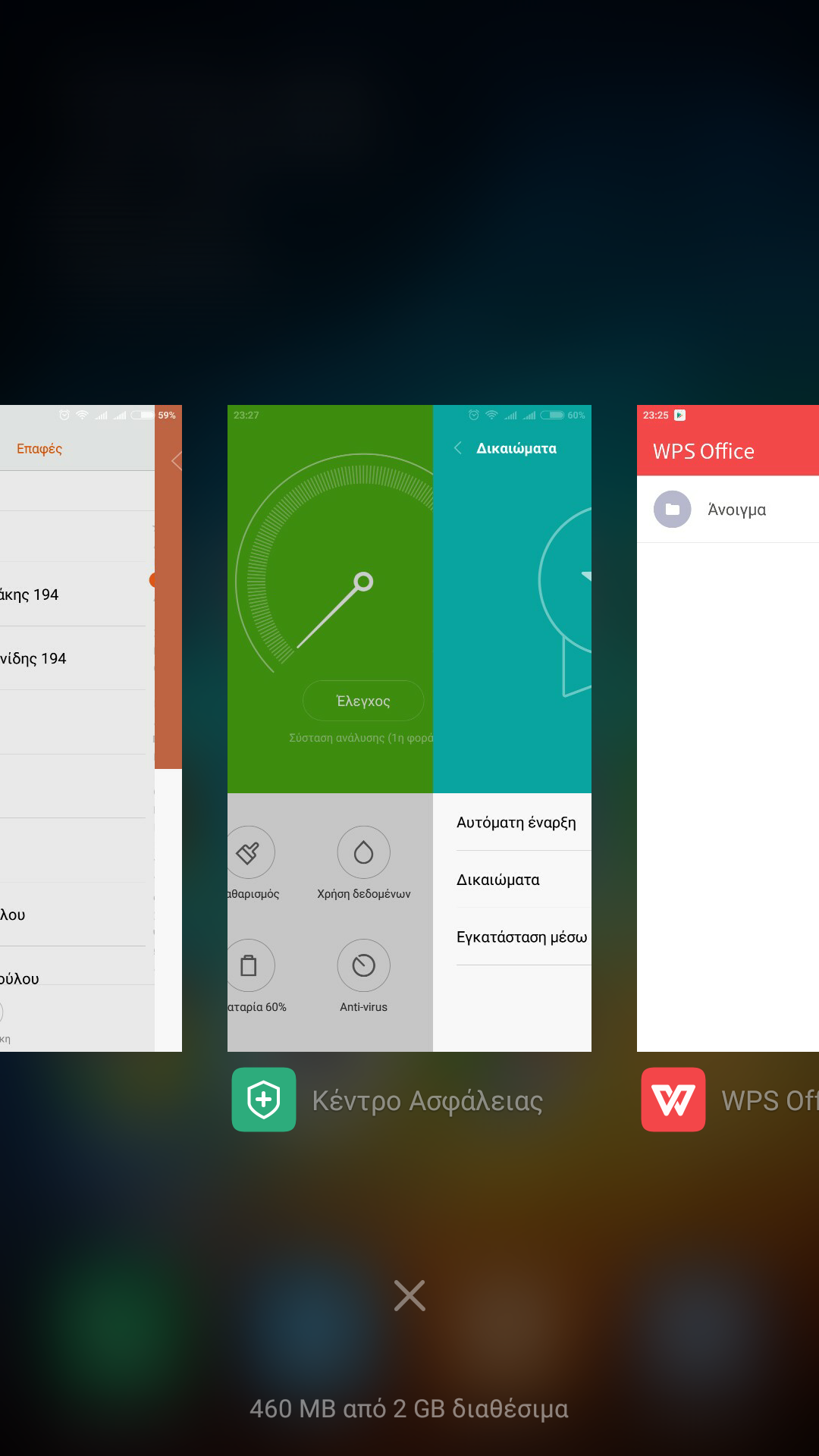Open the Επαφές tab in contacts card
The height and width of the screenshot is (1456, 819).
[x=39, y=449]
